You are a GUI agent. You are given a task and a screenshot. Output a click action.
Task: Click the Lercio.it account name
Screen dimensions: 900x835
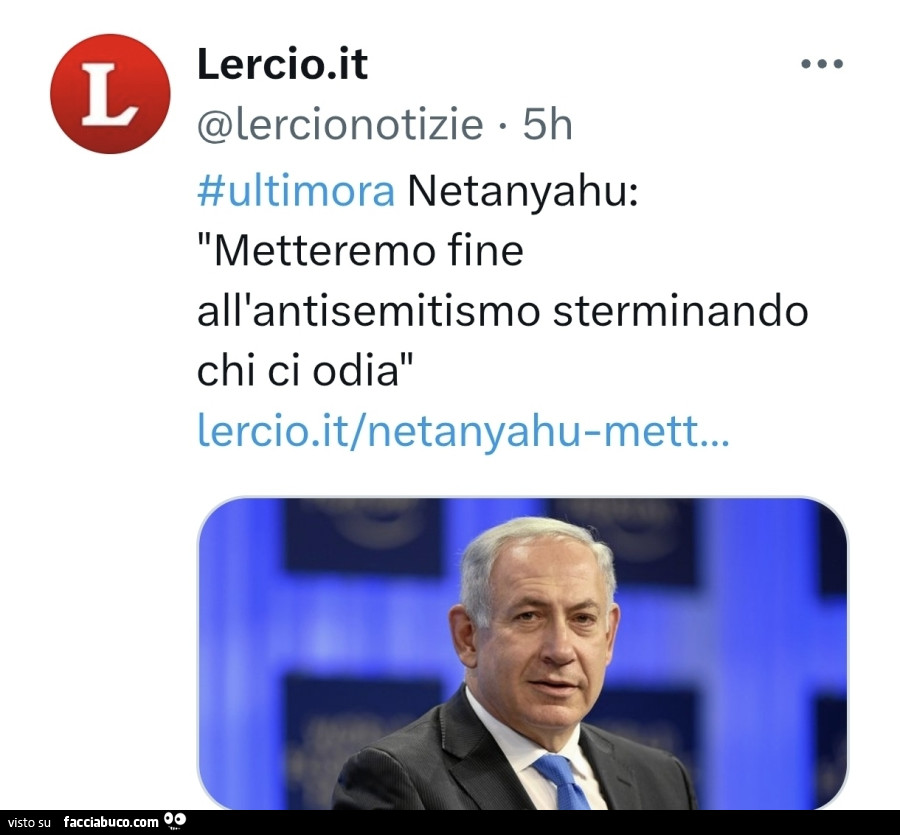click(x=282, y=64)
